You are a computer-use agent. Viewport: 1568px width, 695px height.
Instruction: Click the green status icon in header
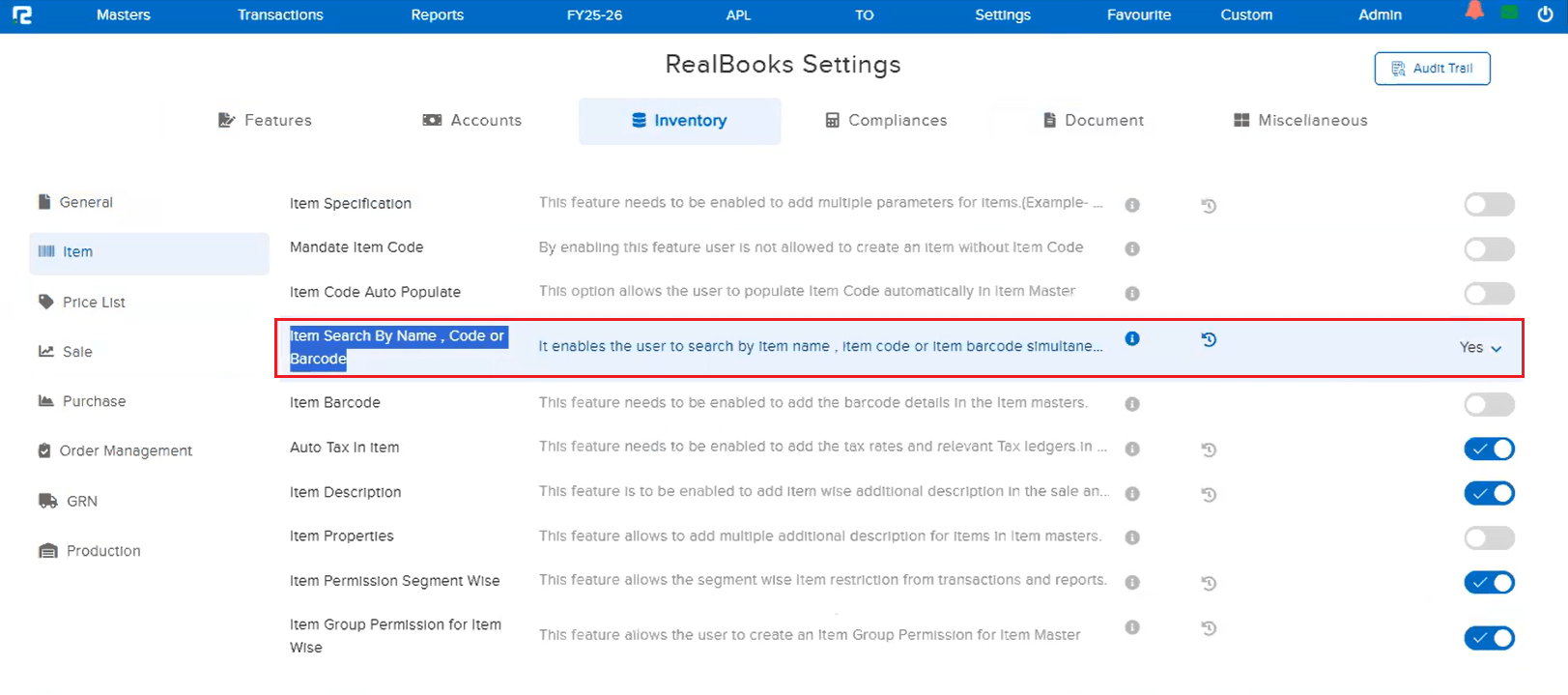(x=1509, y=13)
